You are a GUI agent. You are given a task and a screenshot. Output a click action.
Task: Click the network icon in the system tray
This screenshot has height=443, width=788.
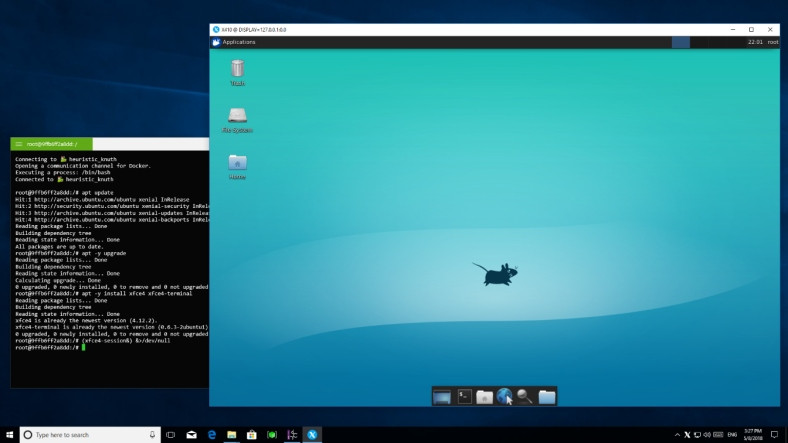[x=697, y=435]
